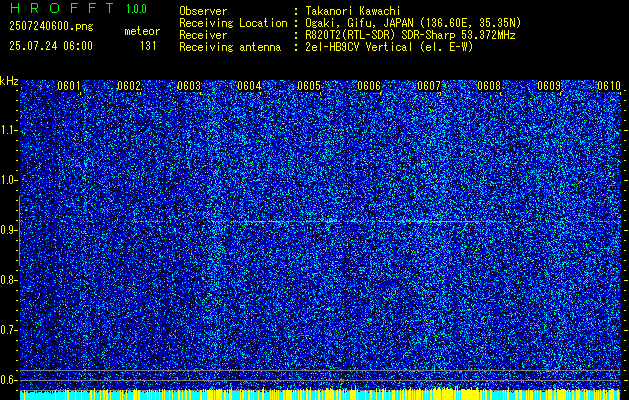This screenshot has height=400, width=629.
Task: Click the 0.8 kHz axis label
Action: (8, 280)
